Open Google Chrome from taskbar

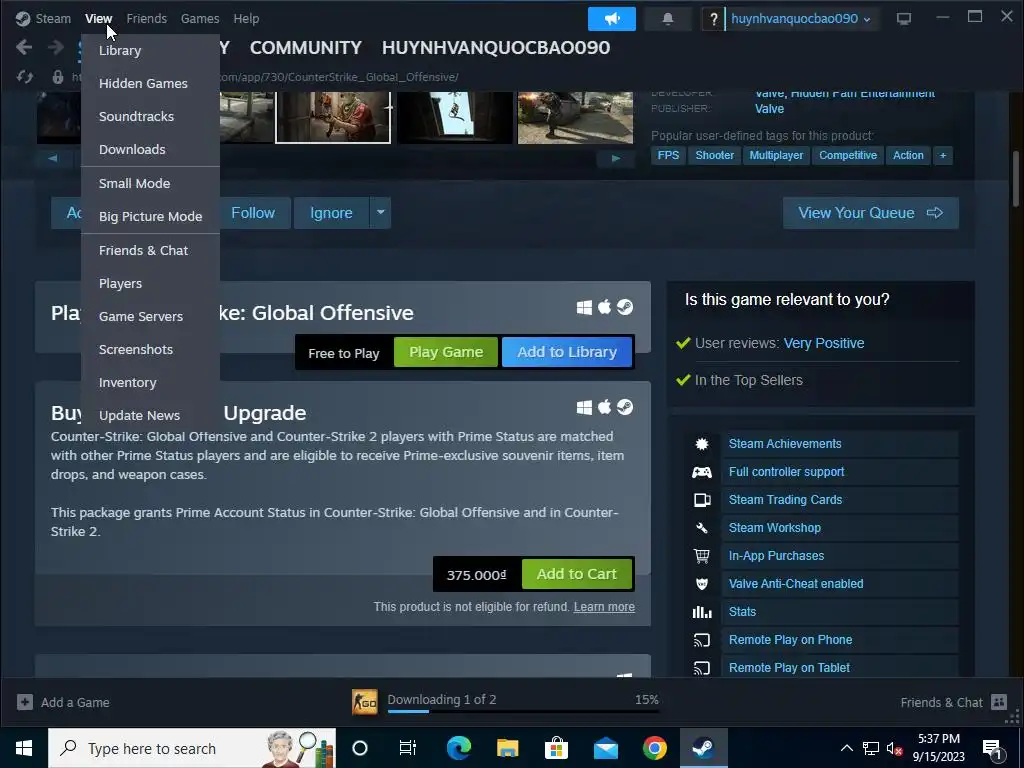(654, 748)
